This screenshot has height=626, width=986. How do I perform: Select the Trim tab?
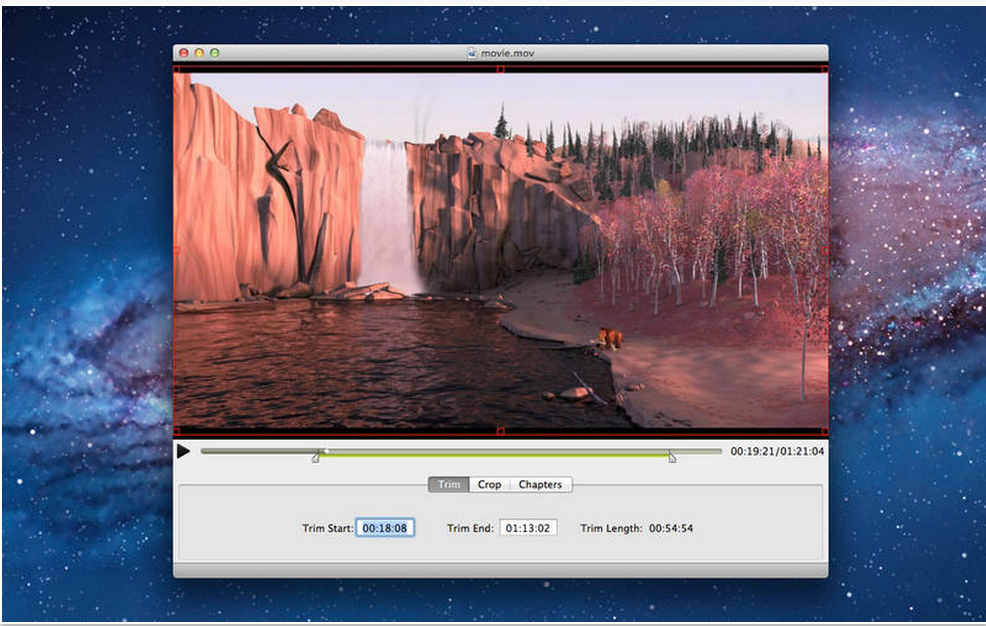point(449,485)
